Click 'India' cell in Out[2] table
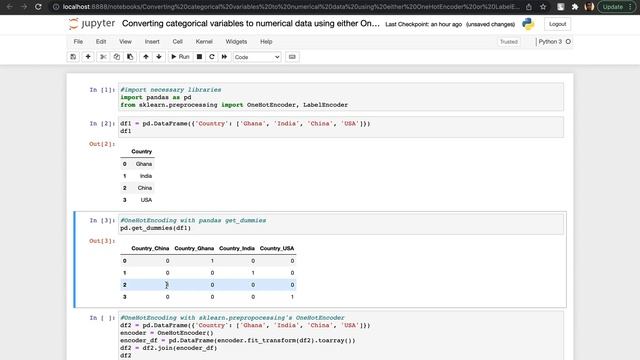 146,176
